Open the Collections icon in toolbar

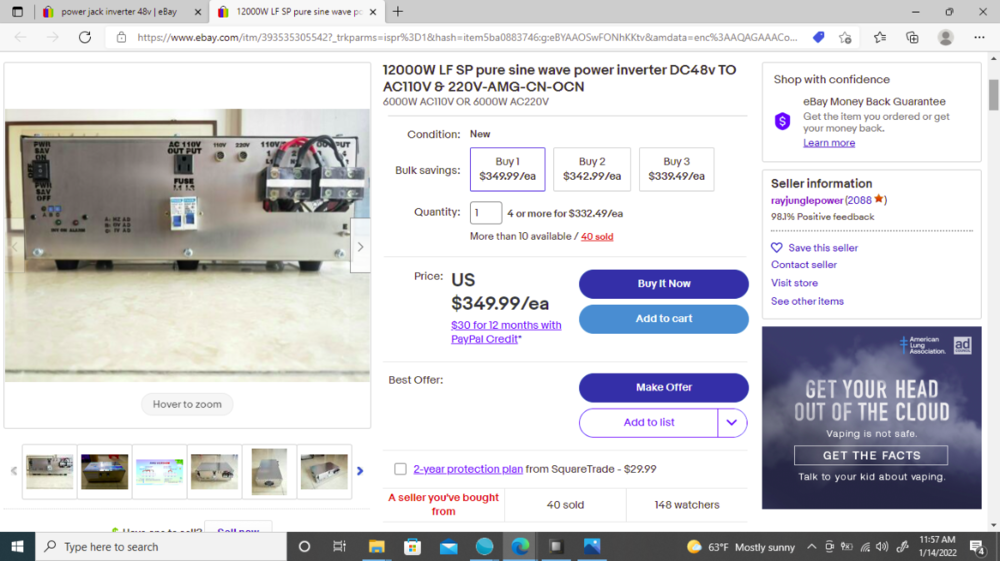913,38
